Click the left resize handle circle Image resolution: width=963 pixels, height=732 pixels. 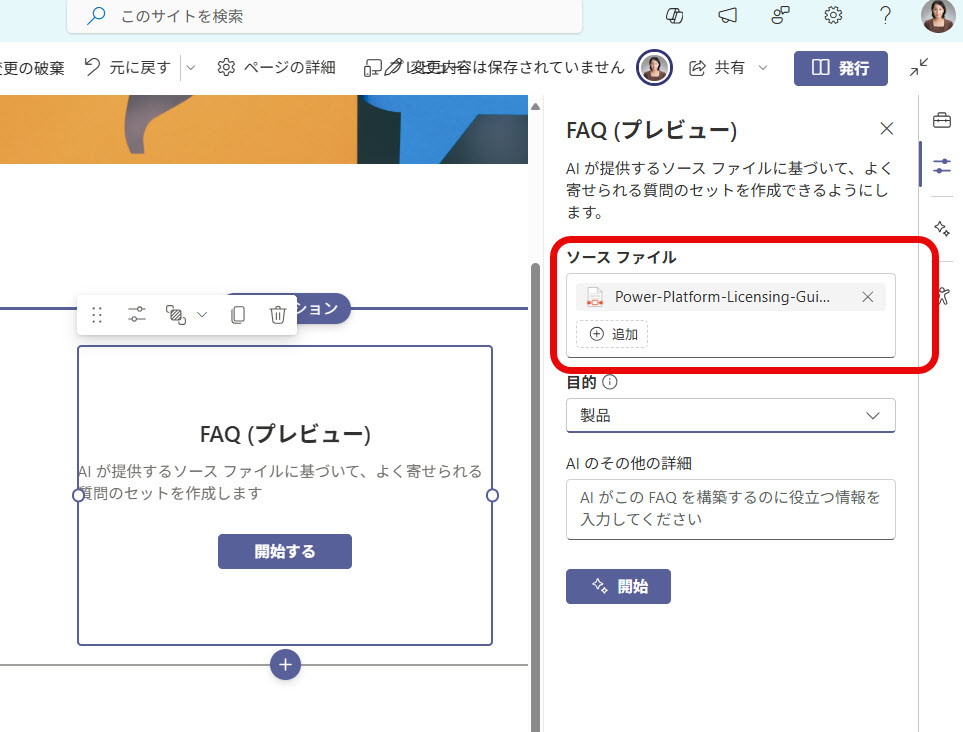pos(78,495)
